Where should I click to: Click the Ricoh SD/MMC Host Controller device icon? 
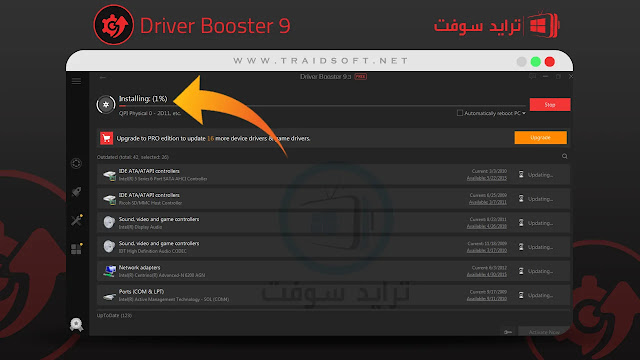[x=109, y=199]
